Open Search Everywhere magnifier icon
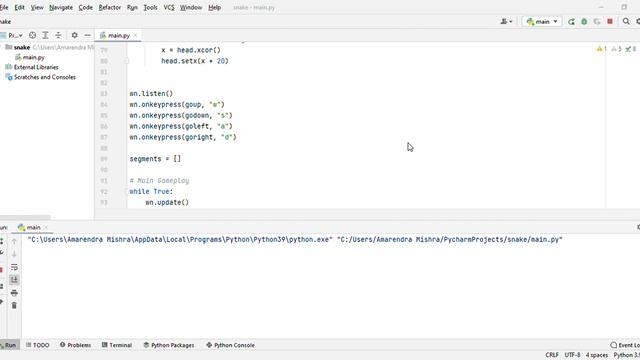The width and height of the screenshot is (640, 360). [626, 21]
